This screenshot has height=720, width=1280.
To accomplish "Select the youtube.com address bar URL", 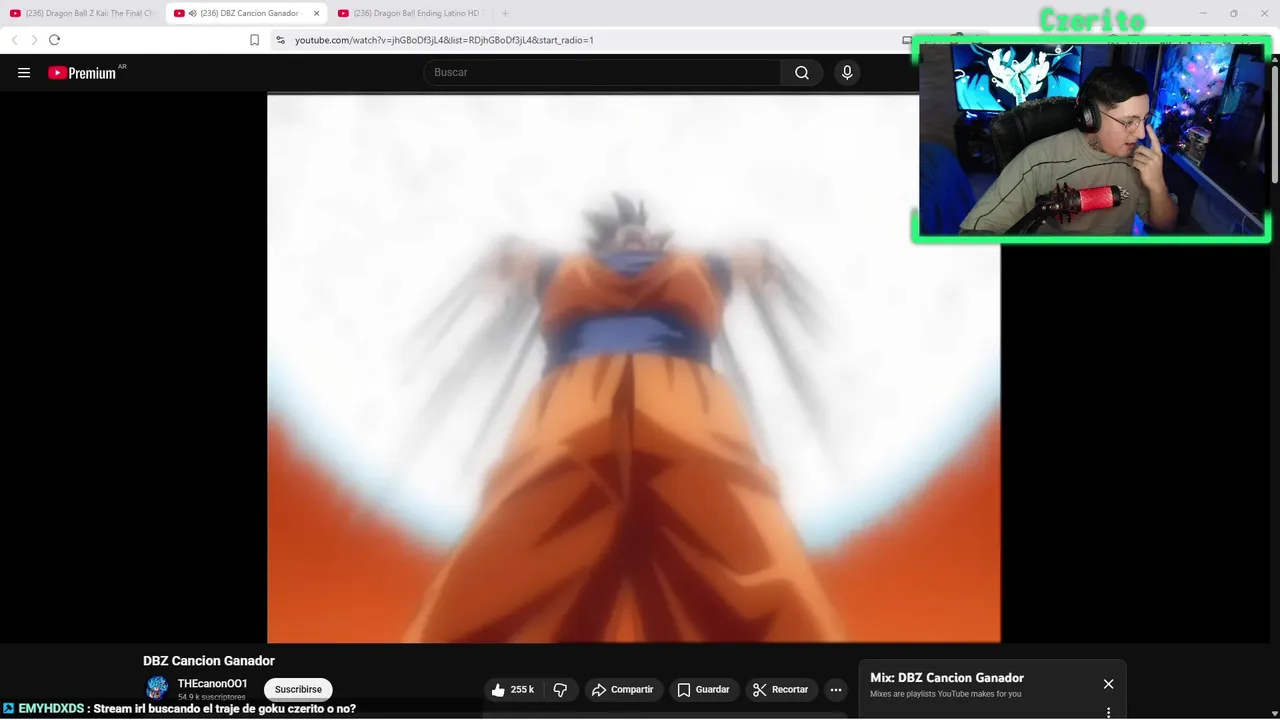I will 444,40.
